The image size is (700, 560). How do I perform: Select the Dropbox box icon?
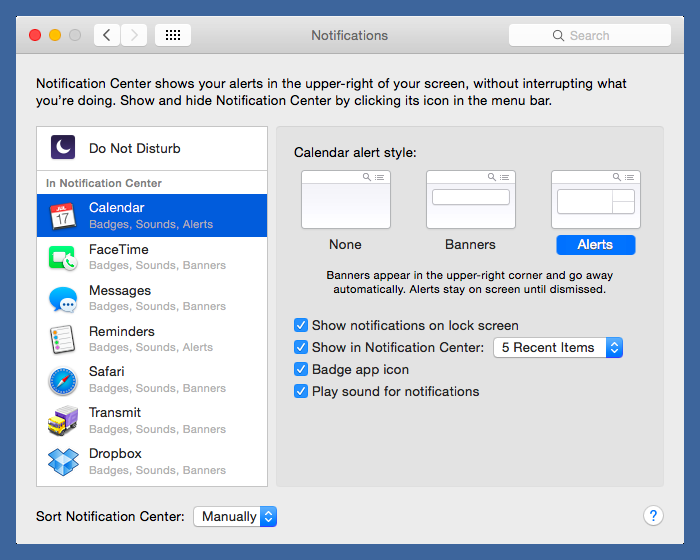(63, 461)
